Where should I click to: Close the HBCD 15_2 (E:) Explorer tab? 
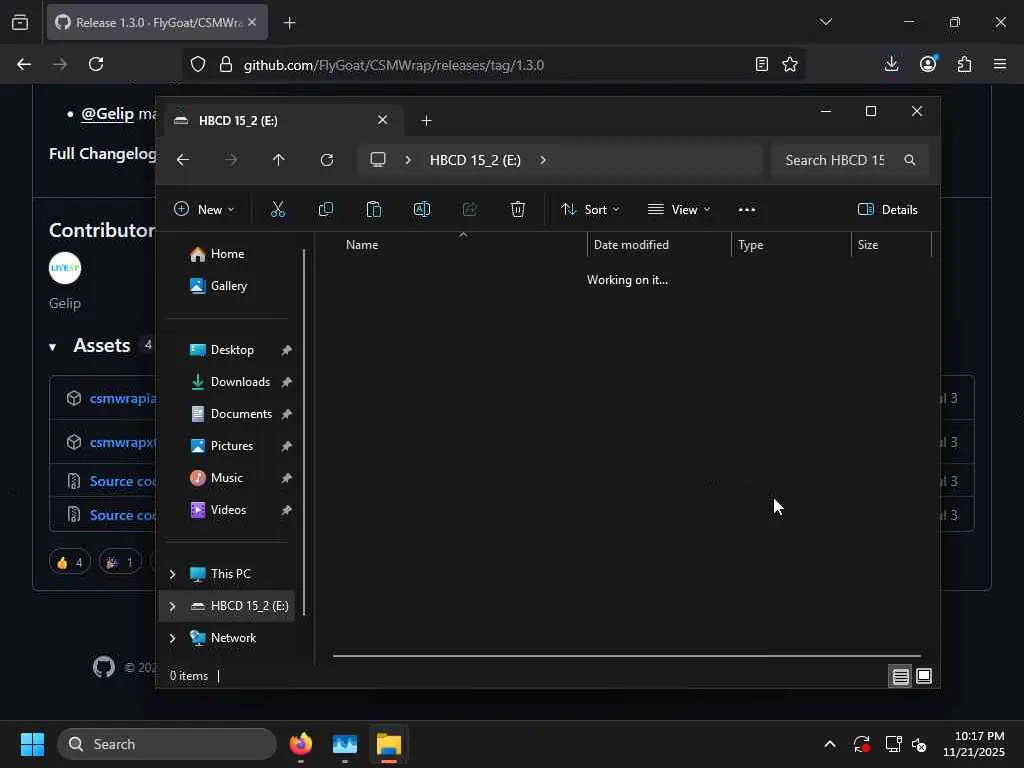click(383, 120)
